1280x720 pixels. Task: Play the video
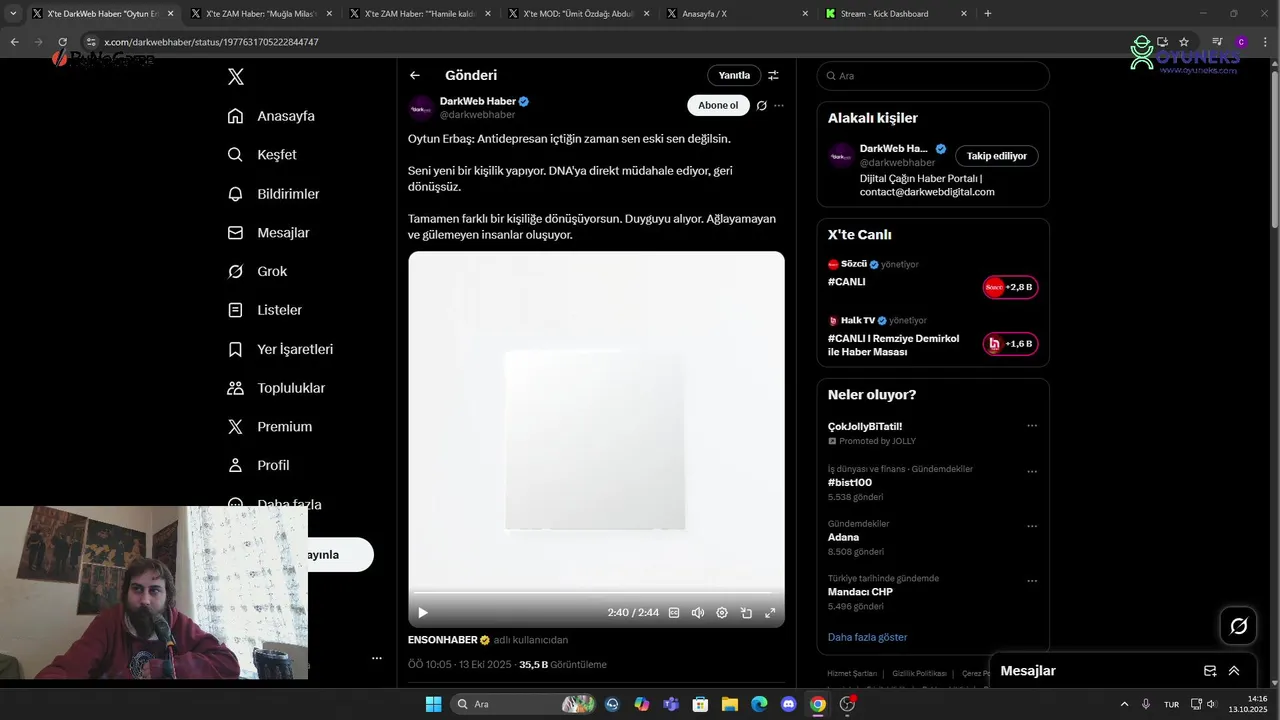422,613
